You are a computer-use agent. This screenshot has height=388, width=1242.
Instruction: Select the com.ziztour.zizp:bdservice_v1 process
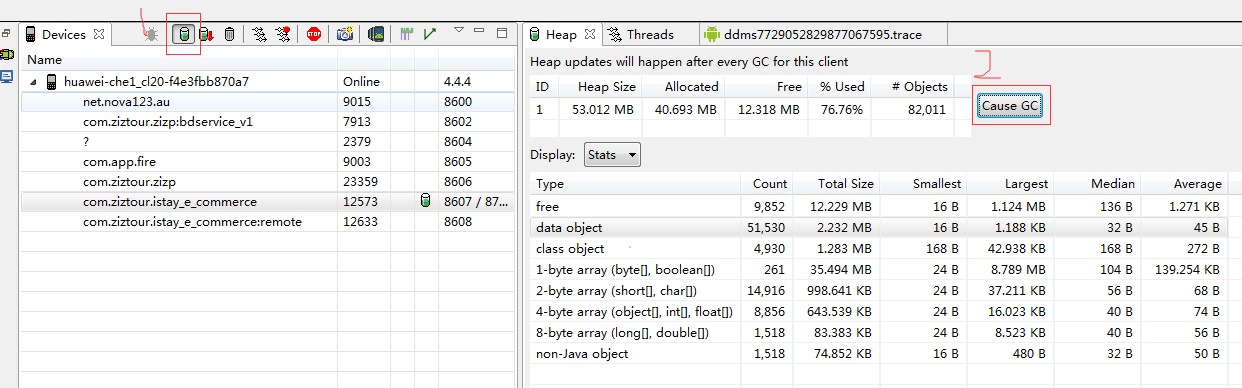(269, 121)
